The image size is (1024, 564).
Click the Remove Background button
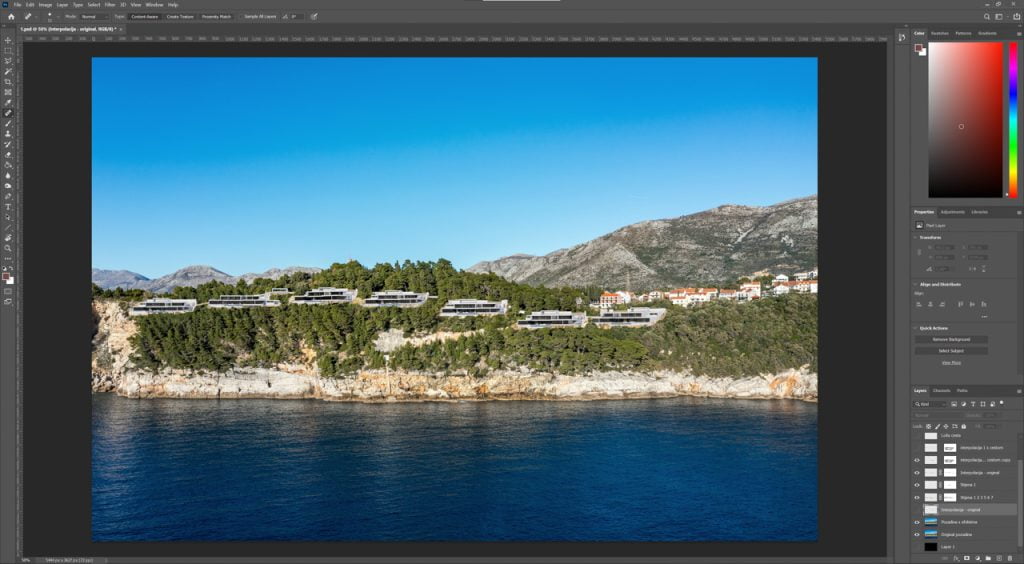pyautogui.click(x=950, y=339)
